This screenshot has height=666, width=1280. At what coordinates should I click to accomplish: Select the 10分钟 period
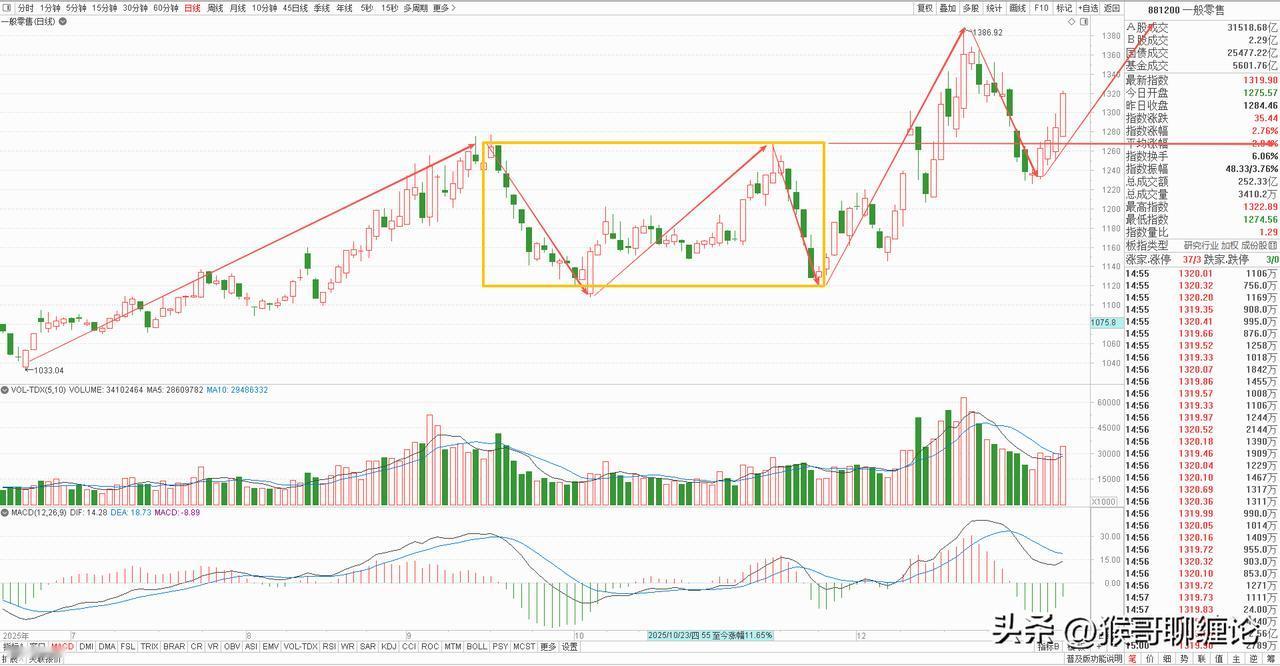[264, 8]
